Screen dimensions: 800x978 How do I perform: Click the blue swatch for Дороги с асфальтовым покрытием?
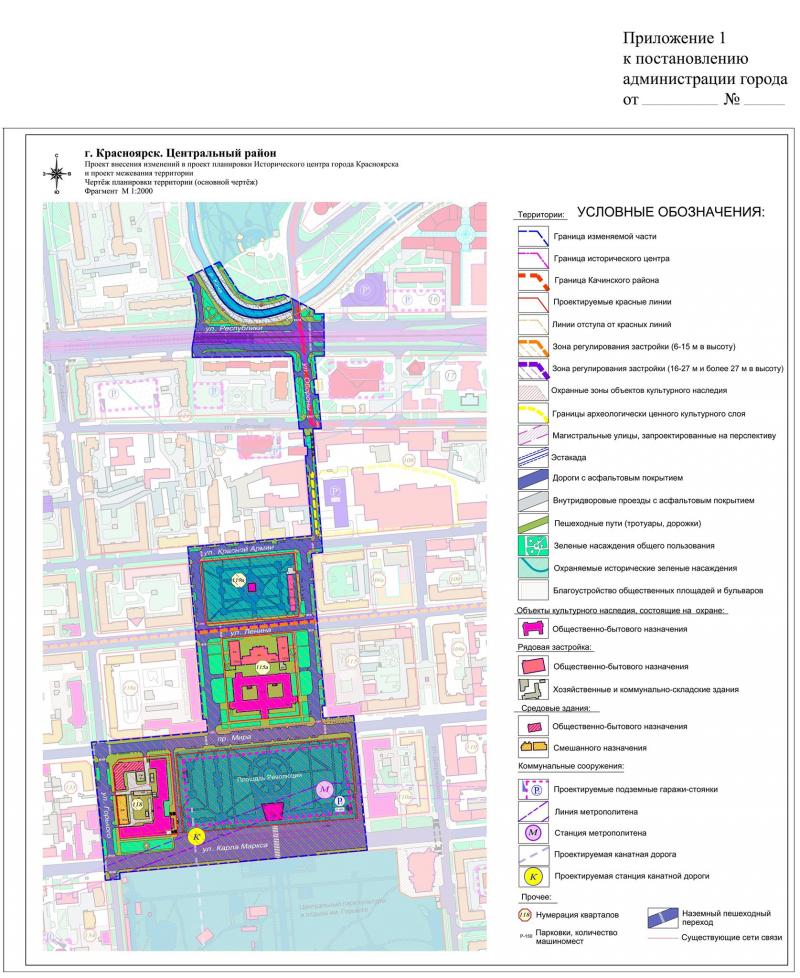tap(534, 478)
